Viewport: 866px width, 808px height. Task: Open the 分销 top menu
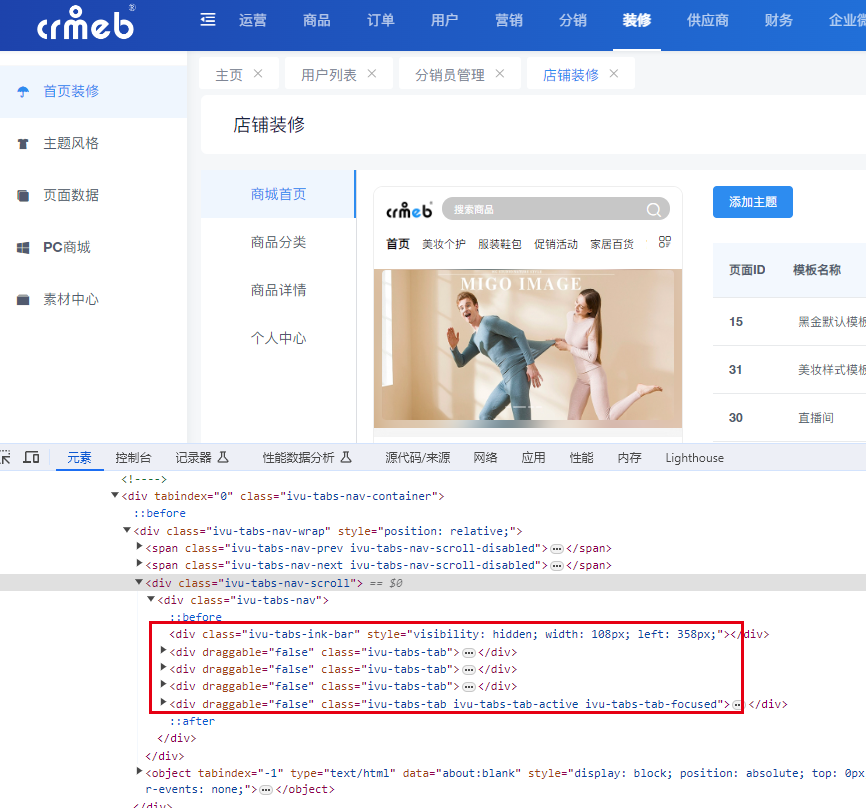point(573,20)
